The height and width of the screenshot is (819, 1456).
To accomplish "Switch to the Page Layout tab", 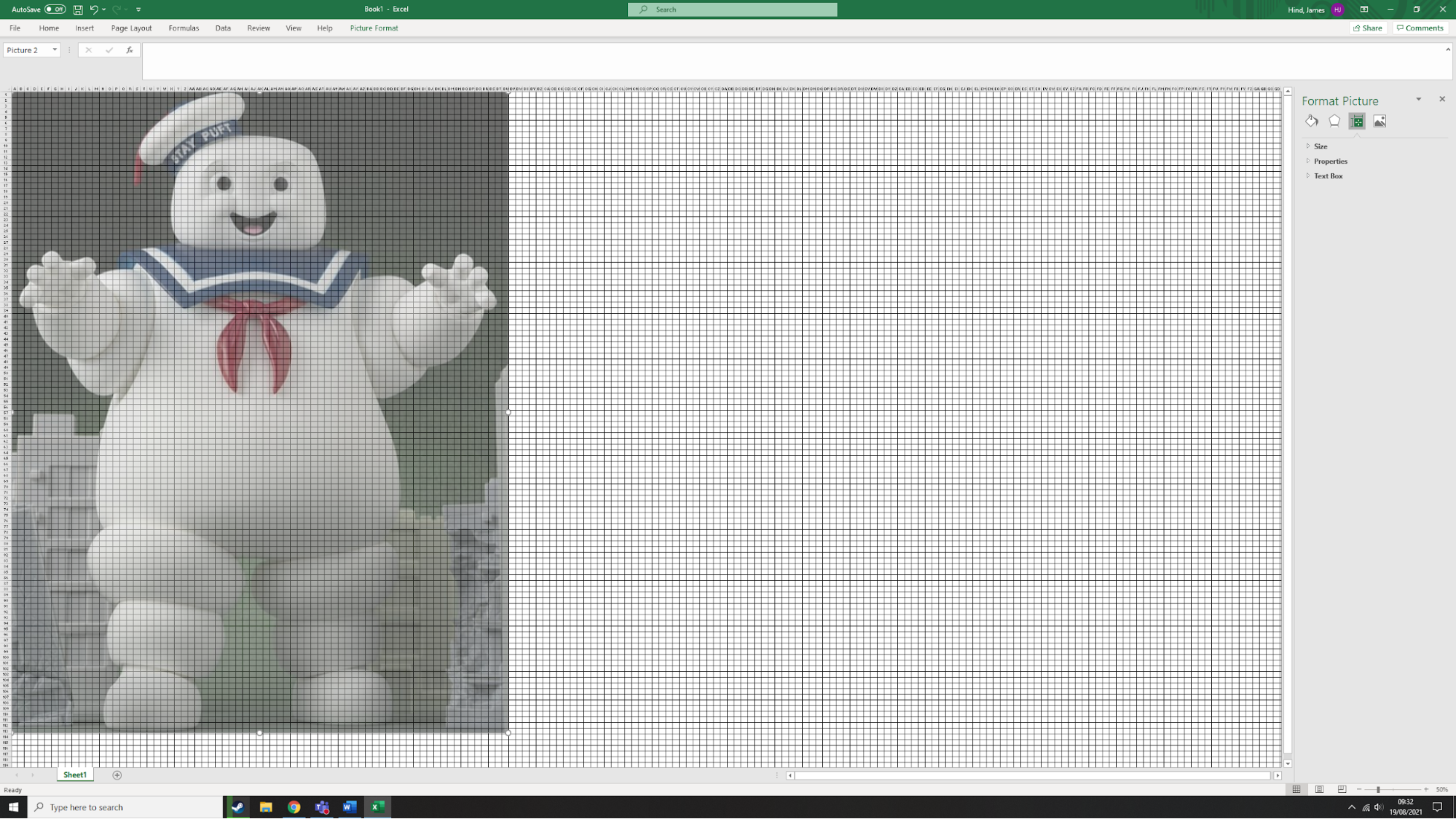I will (131, 28).
